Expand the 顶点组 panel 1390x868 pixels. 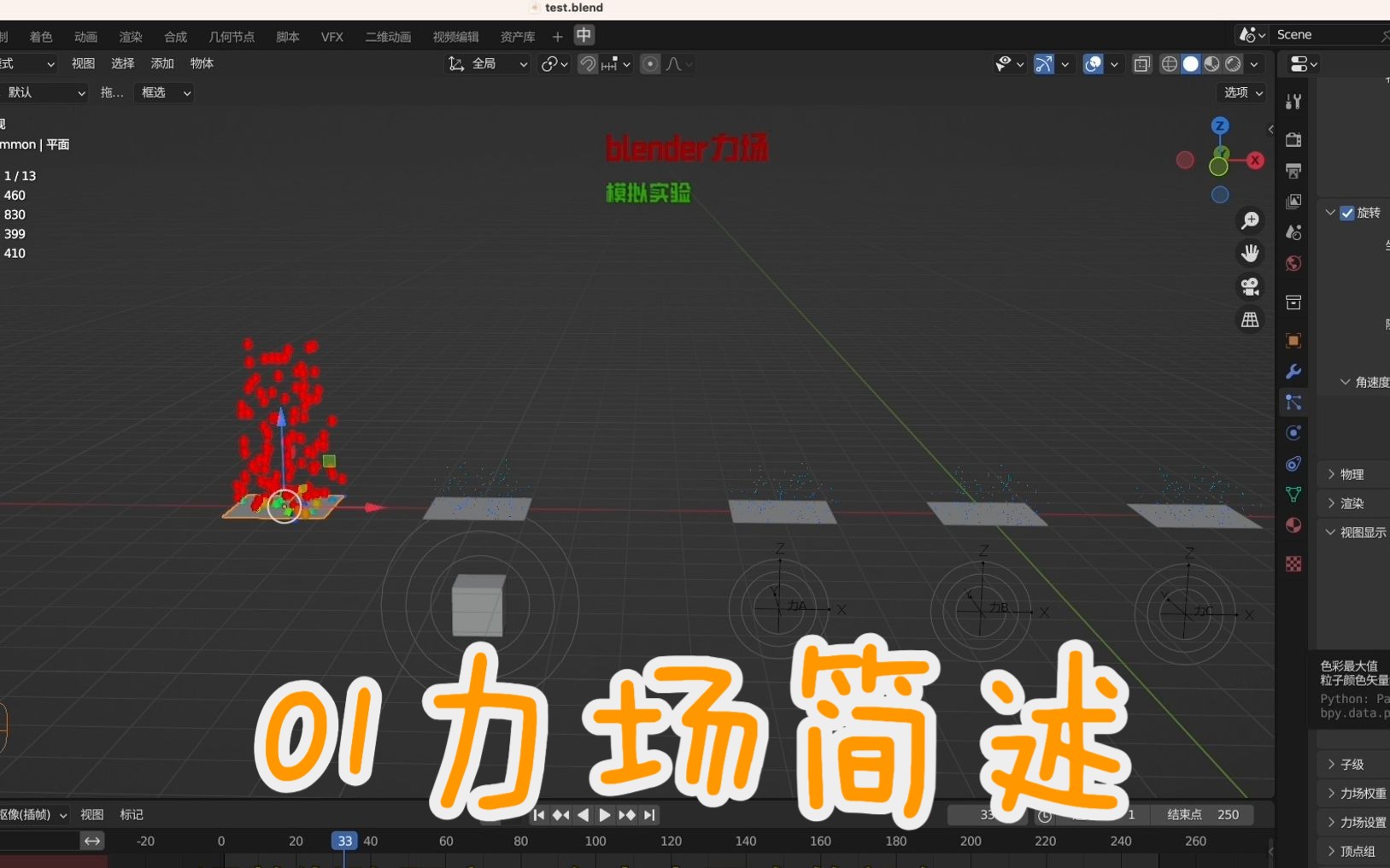coord(1358,852)
